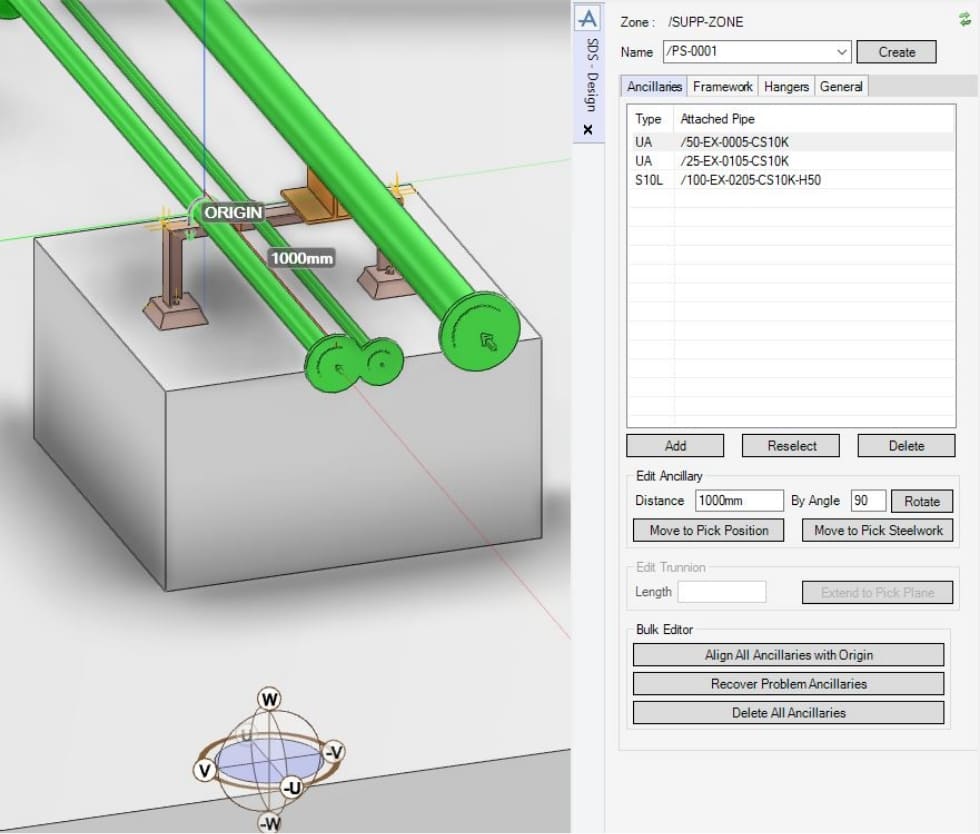Click the green refresh icon beside Zone
980x834 pixels.
(x=963, y=18)
